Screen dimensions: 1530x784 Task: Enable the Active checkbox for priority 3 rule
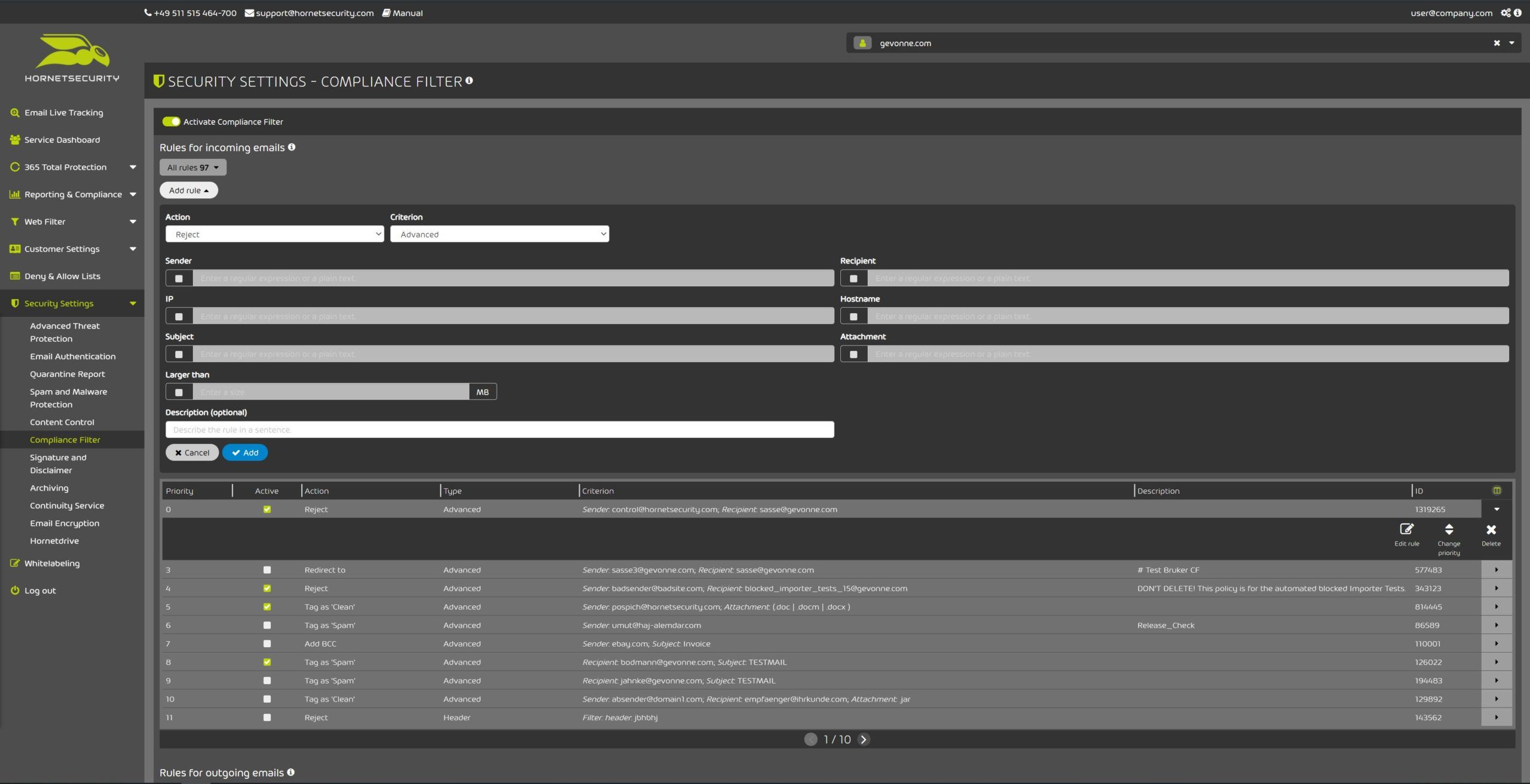(x=265, y=570)
